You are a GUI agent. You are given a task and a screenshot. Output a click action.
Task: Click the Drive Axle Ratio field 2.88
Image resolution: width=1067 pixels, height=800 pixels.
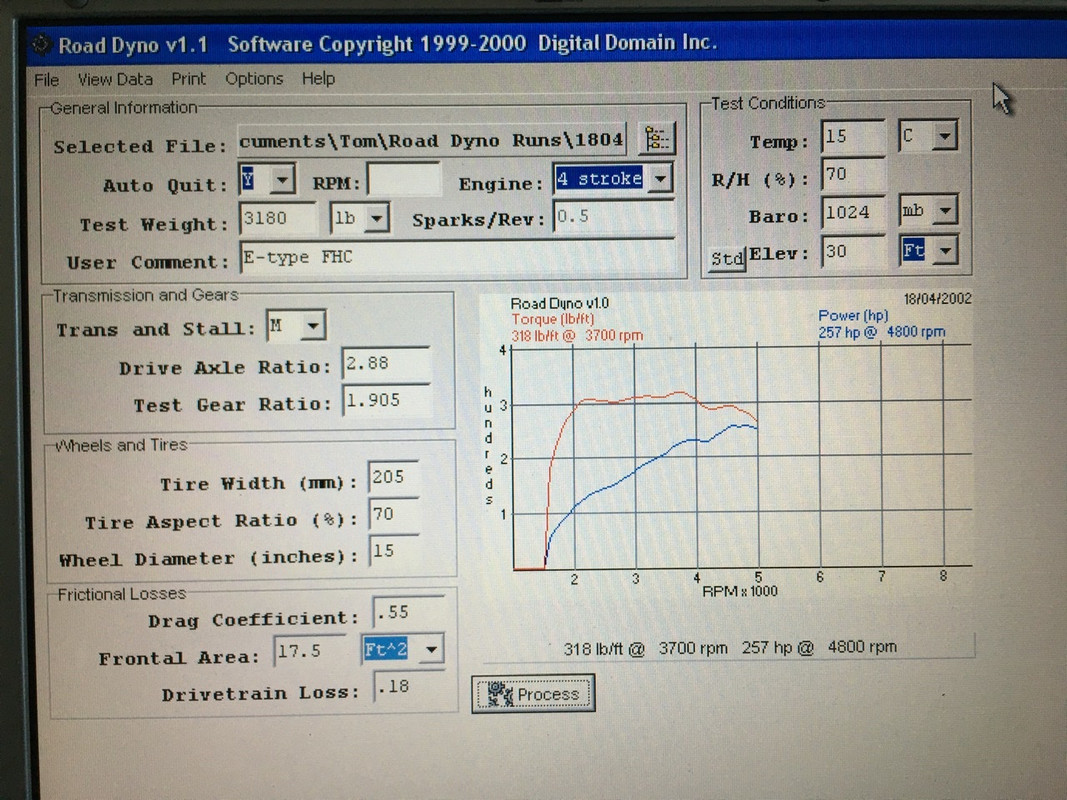tap(387, 364)
